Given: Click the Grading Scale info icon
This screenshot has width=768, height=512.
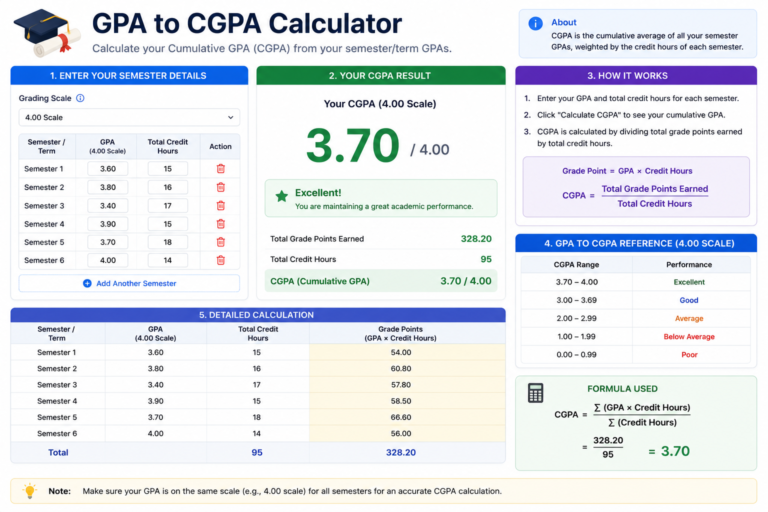Looking at the screenshot, I should coord(80,98).
